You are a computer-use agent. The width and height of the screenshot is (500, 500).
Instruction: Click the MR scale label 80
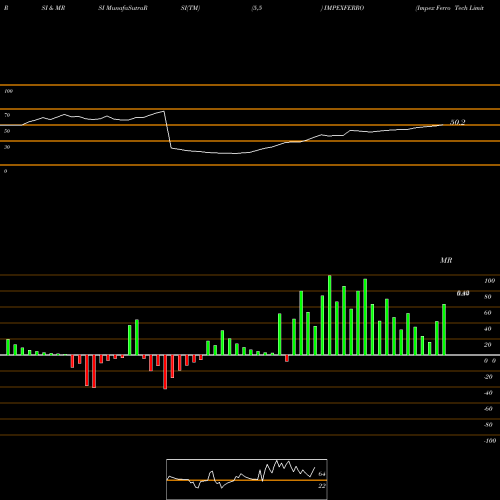click(x=488, y=297)
